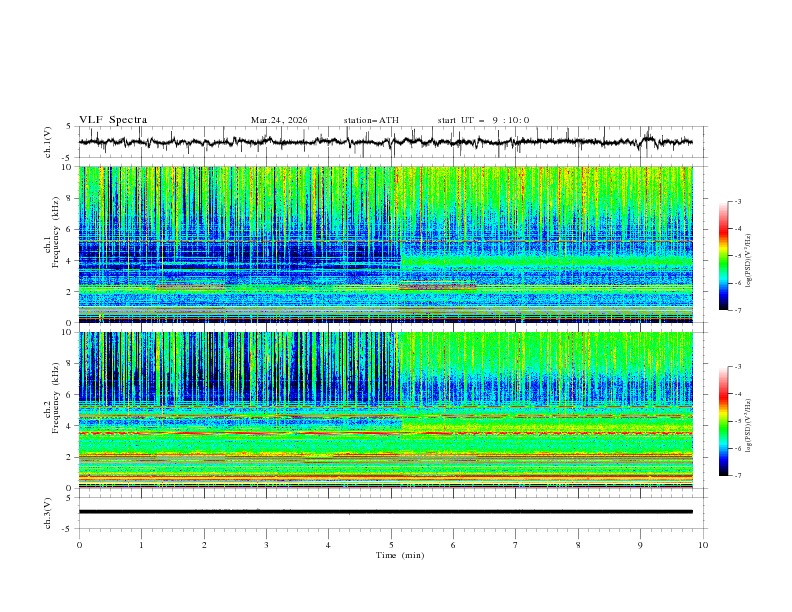Screen dimensions: 792x612
Task: Click the upper PSD color scale bar
Action: coord(723,256)
